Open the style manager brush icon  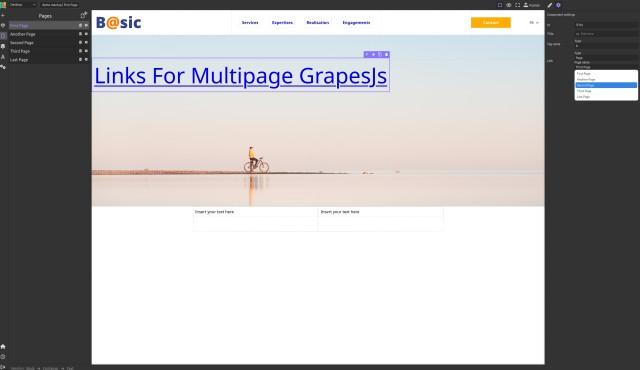tap(550, 5)
